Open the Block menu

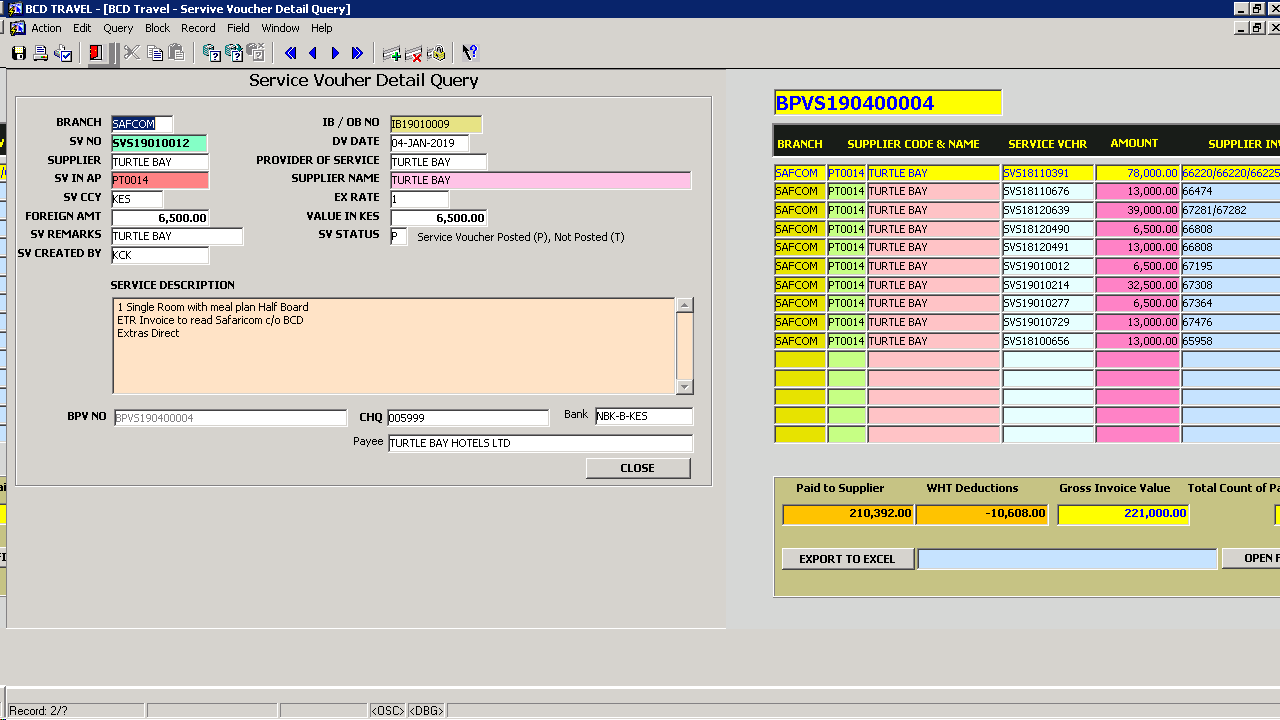click(x=157, y=28)
